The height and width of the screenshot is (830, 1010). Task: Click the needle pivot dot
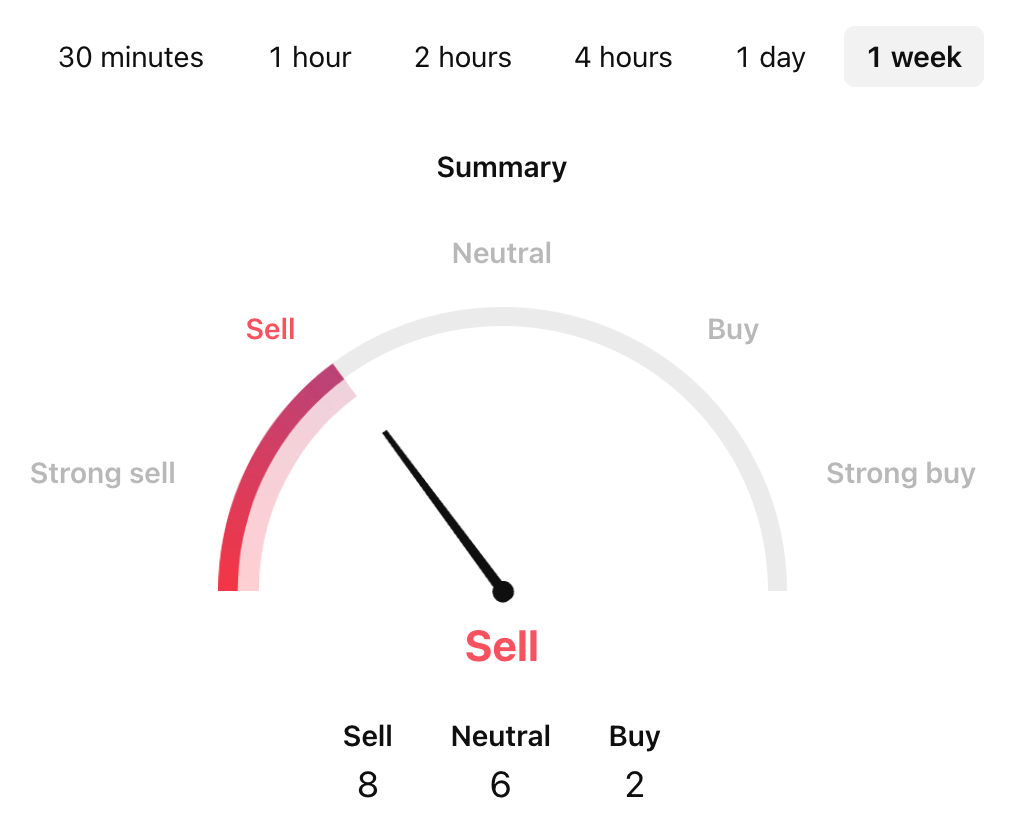point(503,592)
